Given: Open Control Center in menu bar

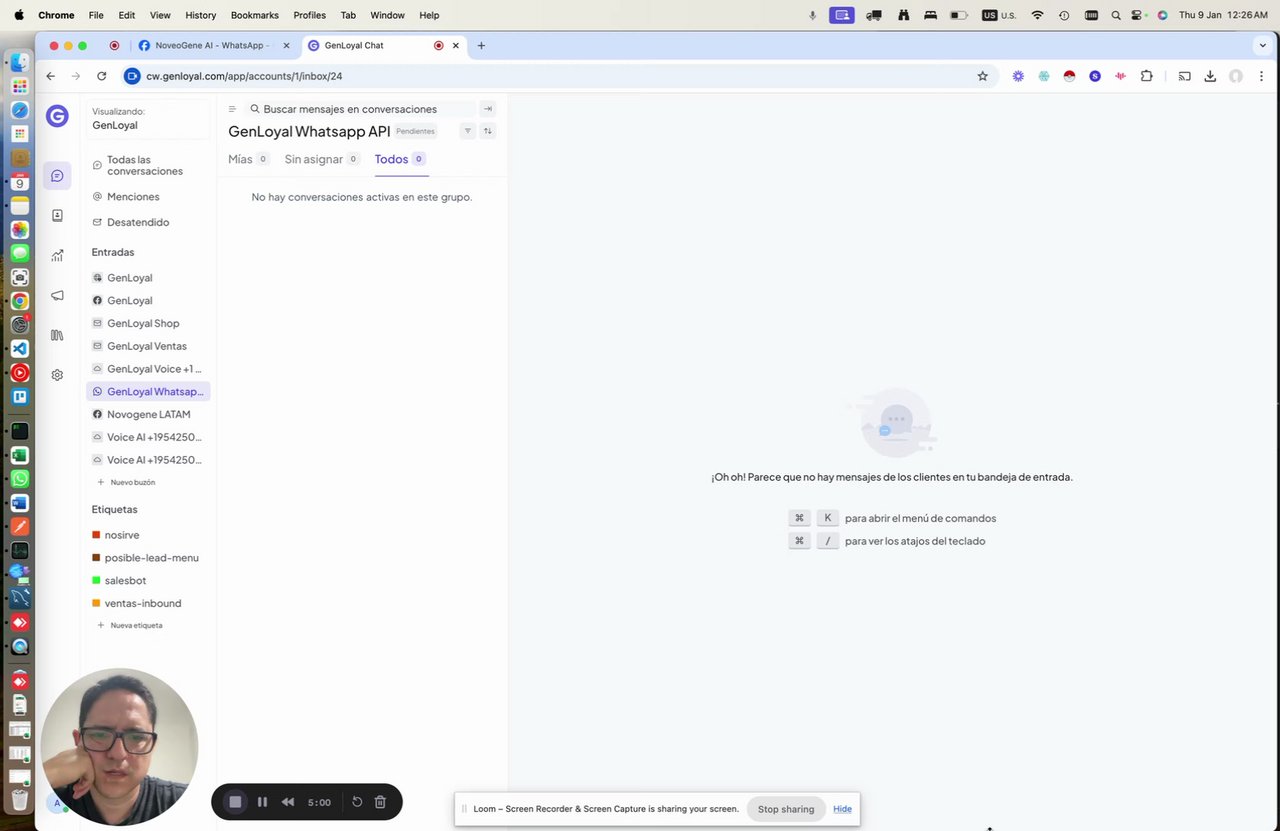Looking at the screenshot, I should click(x=1138, y=15).
